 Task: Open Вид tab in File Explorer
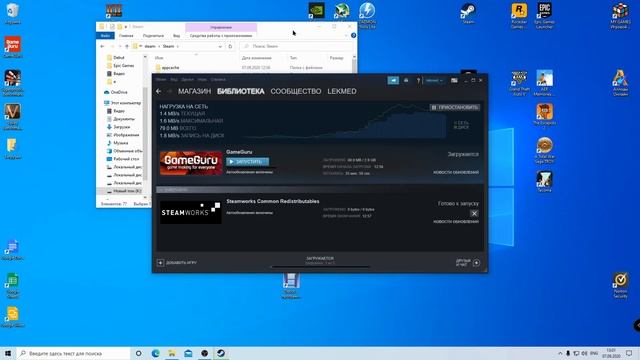pyautogui.click(x=176, y=36)
